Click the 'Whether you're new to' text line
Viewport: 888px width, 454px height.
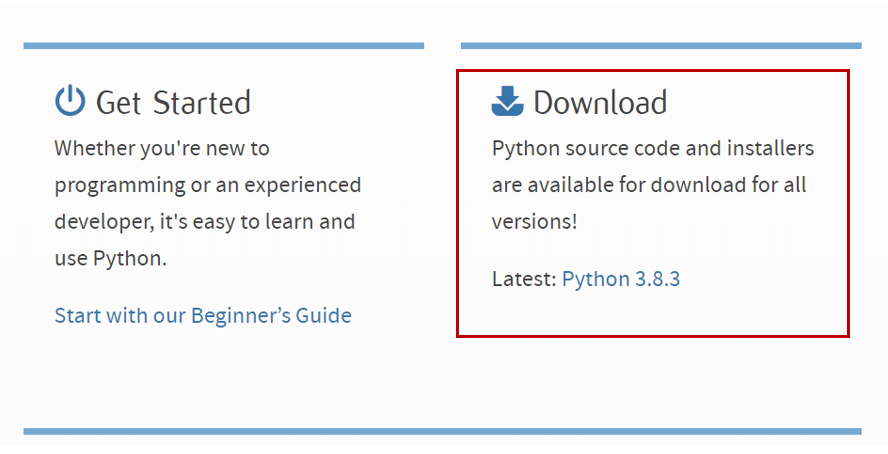coord(162,149)
